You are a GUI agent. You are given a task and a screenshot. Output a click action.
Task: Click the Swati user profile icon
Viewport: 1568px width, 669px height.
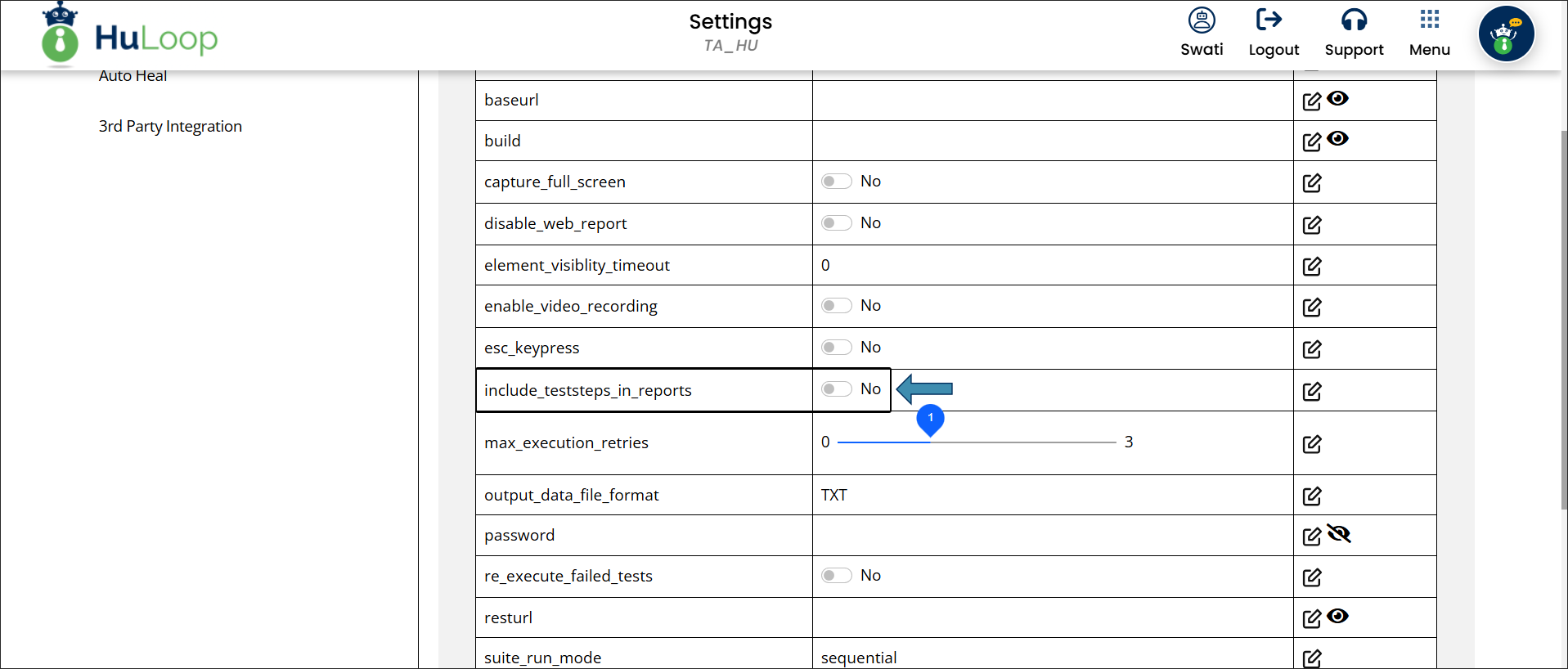click(x=1202, y=20)
